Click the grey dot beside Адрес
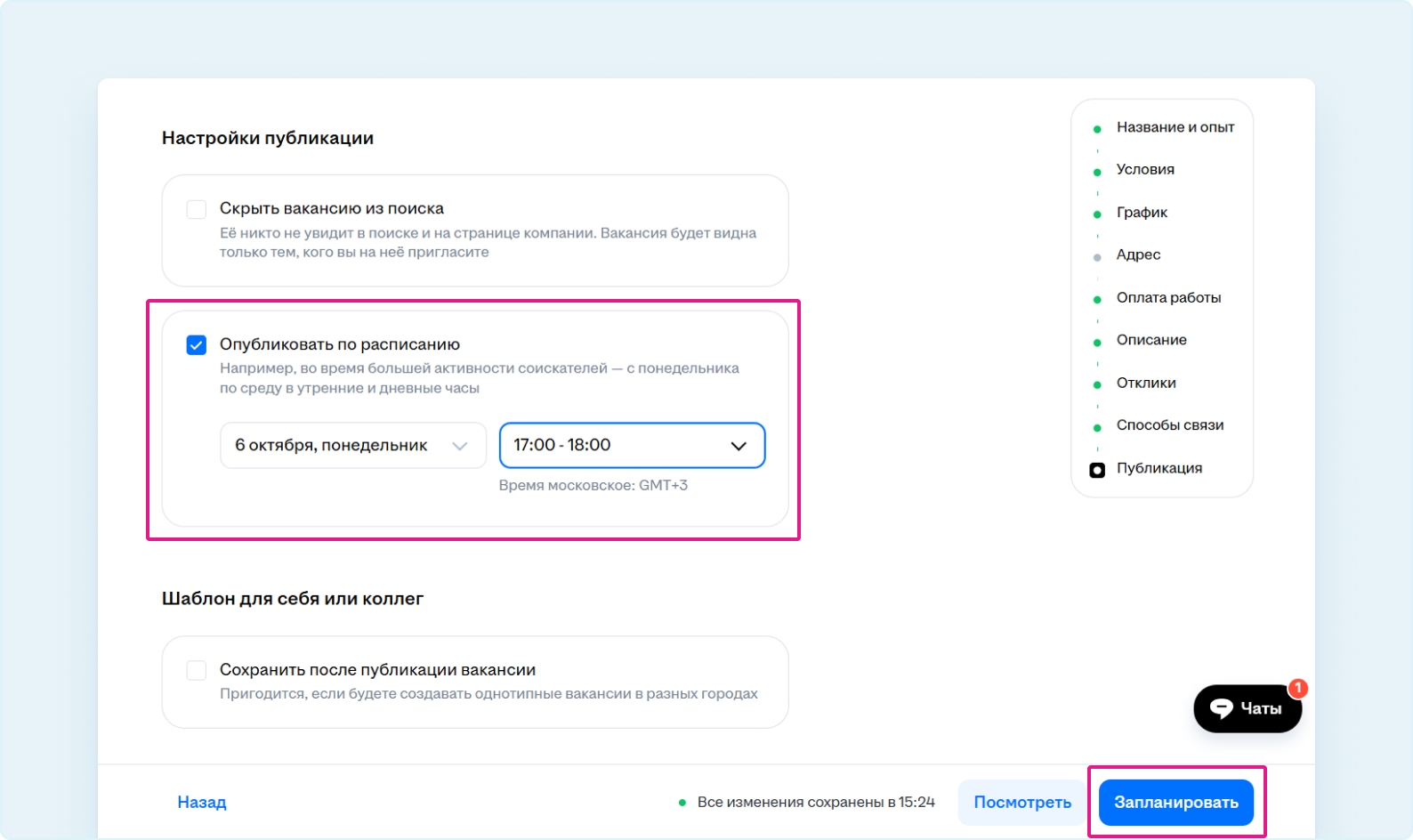 click(1097, 257)
